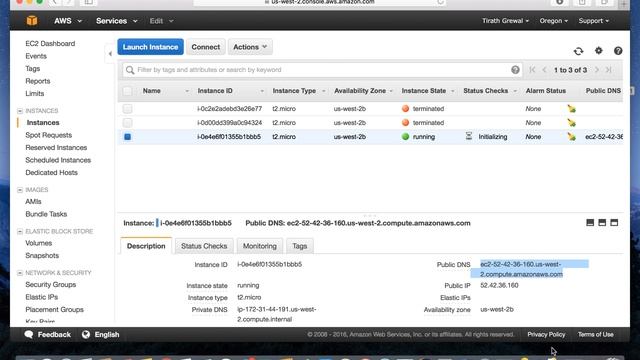Open Elastic IPs in the sidebar
The width and height of the screenshot is (640, 360).
click(42, 297)
